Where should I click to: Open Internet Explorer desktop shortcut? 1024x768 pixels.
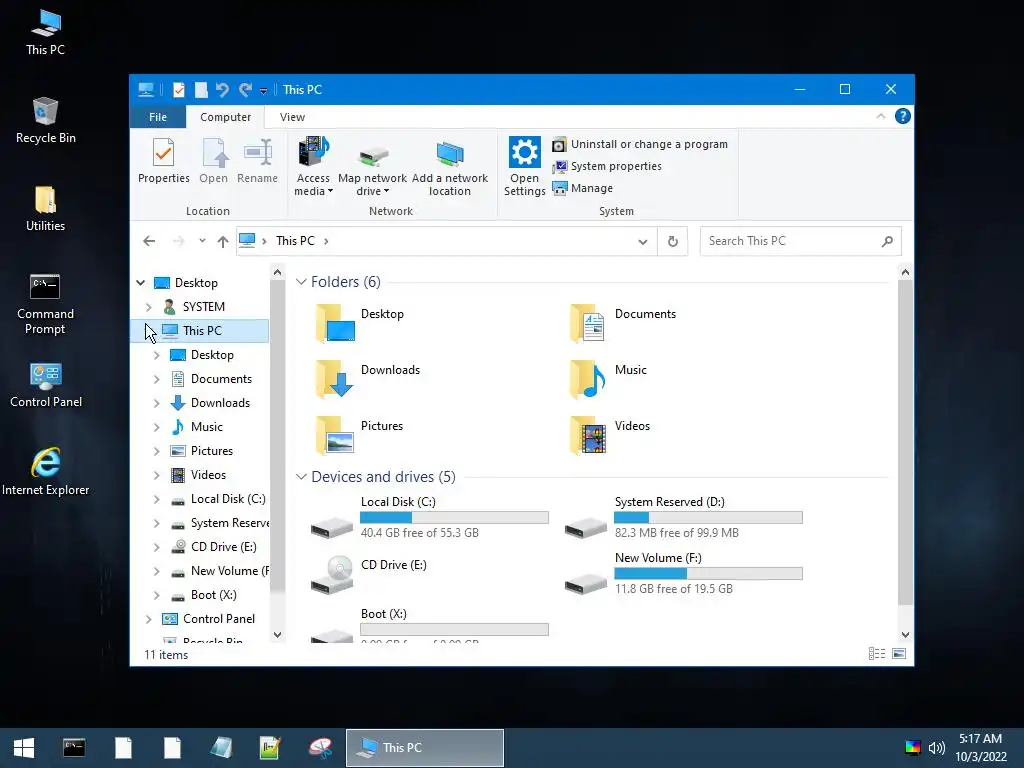46,472
